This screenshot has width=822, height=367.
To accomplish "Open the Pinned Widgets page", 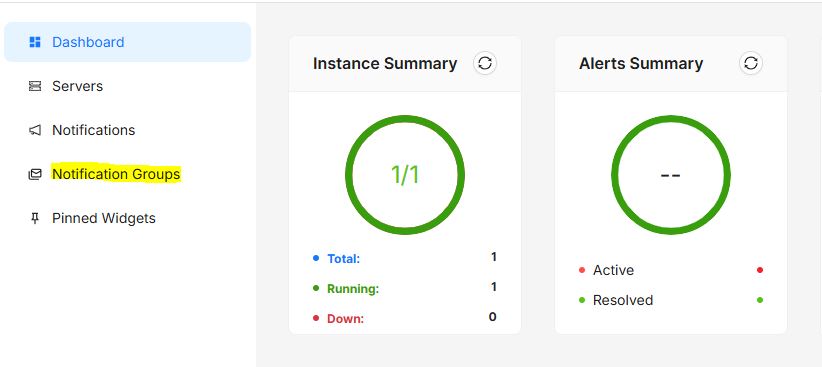I will (104, 218).
